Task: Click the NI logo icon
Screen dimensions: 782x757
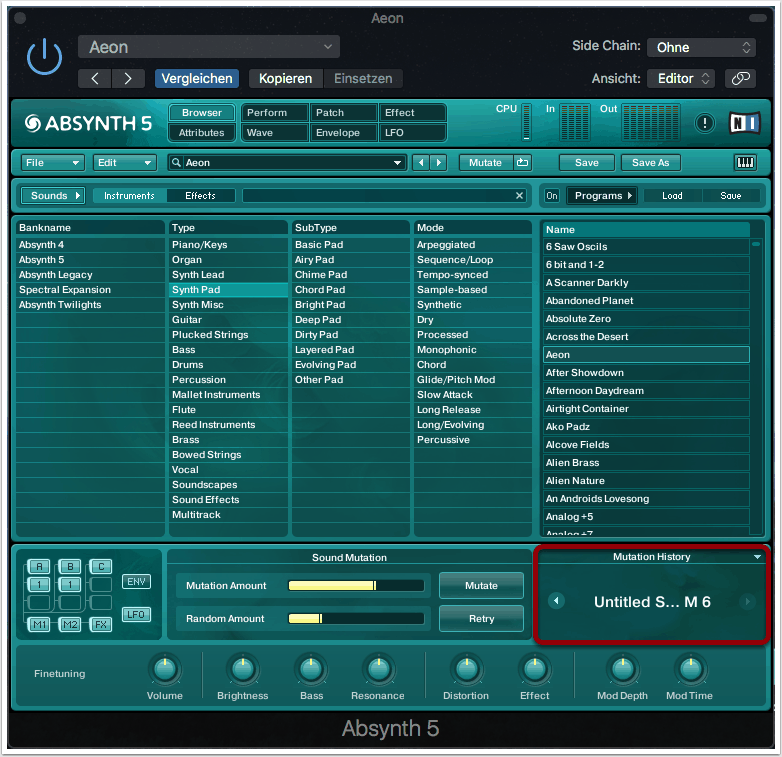Action: click(744, 122)
